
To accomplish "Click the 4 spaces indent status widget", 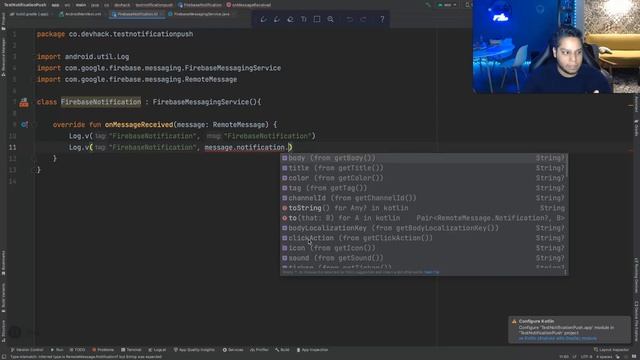I will tap(604, 357).
